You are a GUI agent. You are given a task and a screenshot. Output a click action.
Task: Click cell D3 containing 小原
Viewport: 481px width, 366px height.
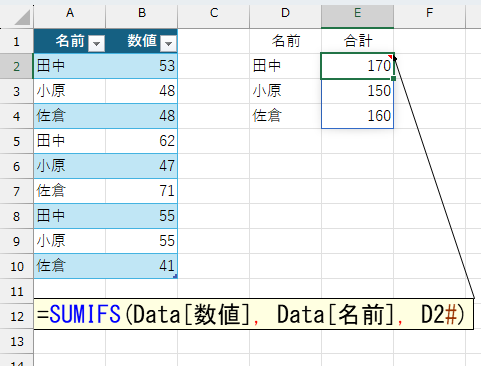pyautogui.click(x=285, y=91)
